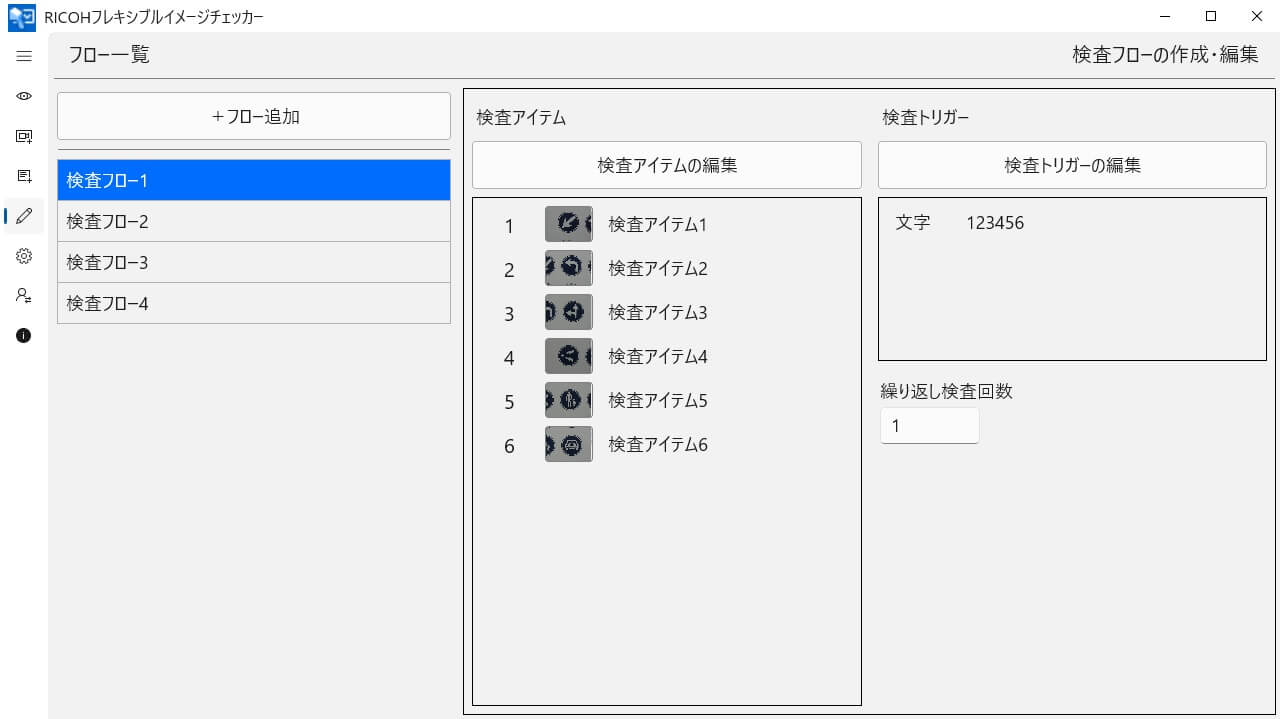Select 検査フロー1 in the flow list
The height and width of the screenshot is (719, 1280).
pos(254,181)
